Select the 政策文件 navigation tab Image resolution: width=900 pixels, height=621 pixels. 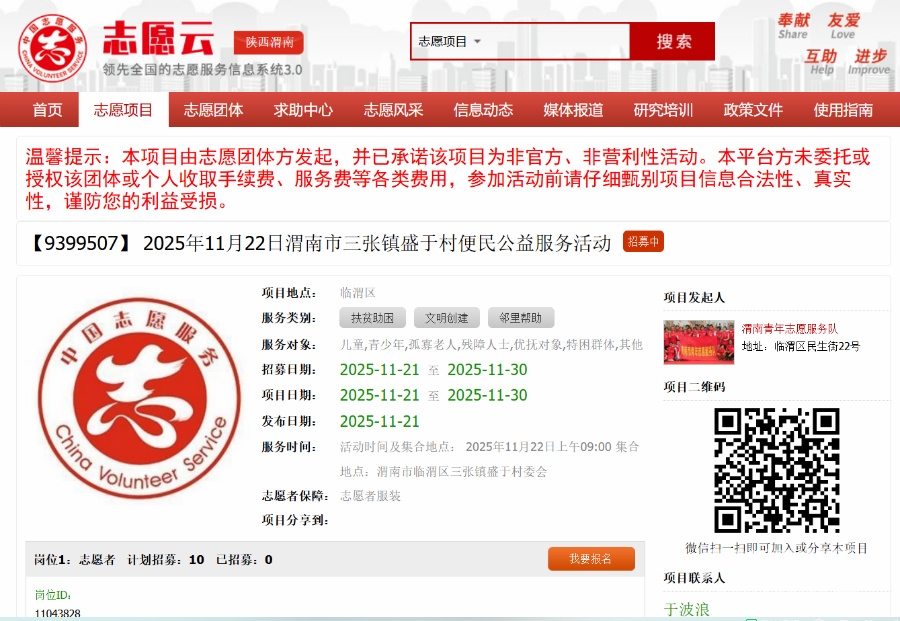tap(753, 110)
